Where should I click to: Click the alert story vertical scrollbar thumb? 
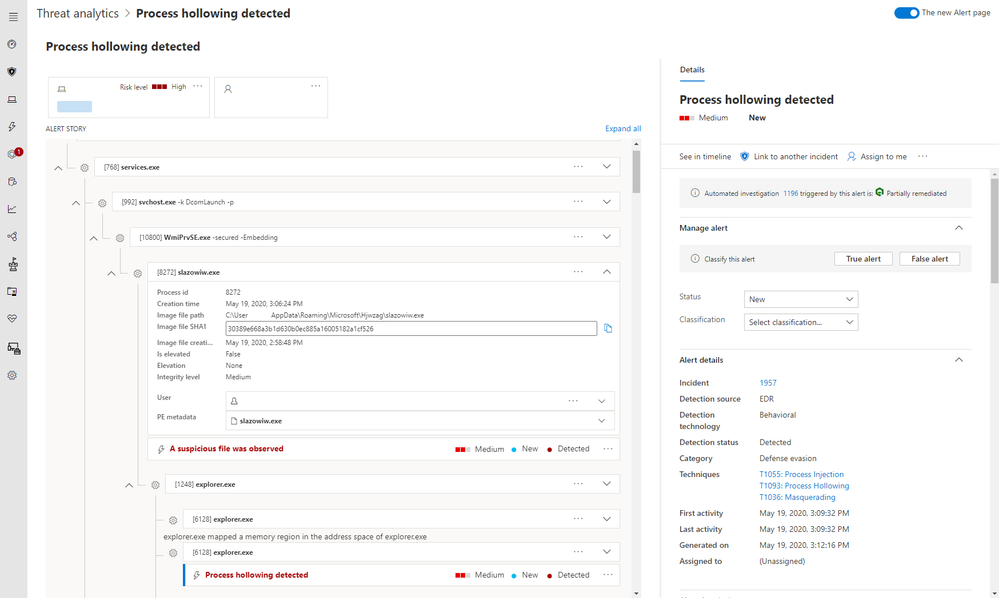pyautogui.click(x=636, y=172)
